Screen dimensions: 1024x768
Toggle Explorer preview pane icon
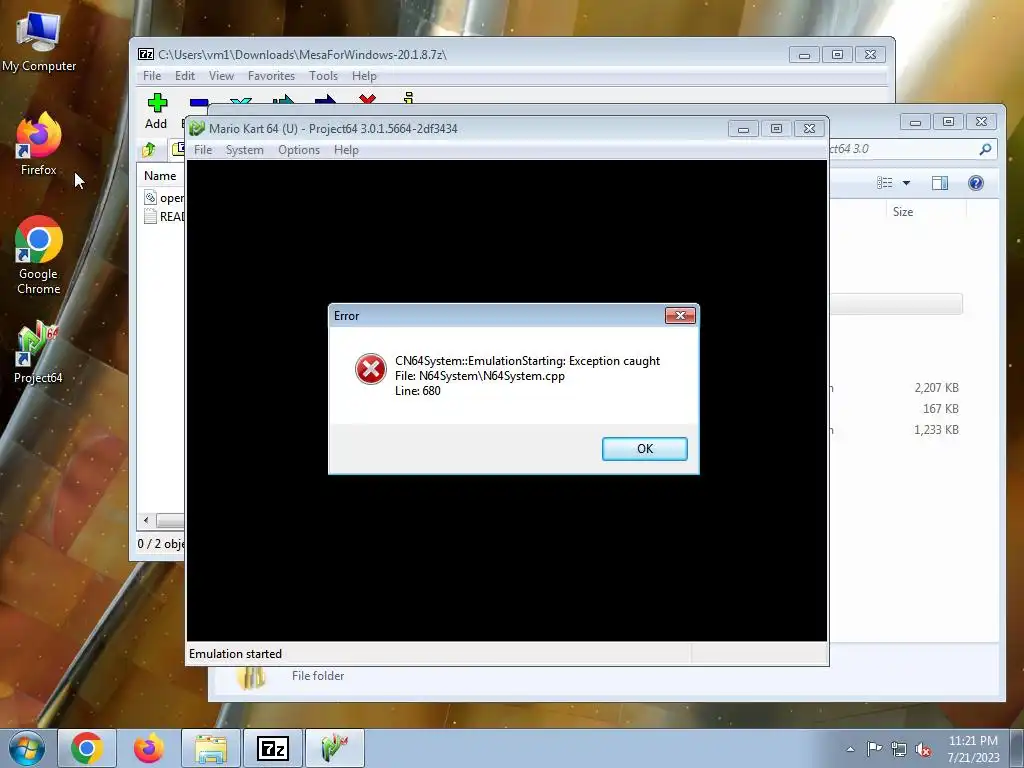point(940,183)
